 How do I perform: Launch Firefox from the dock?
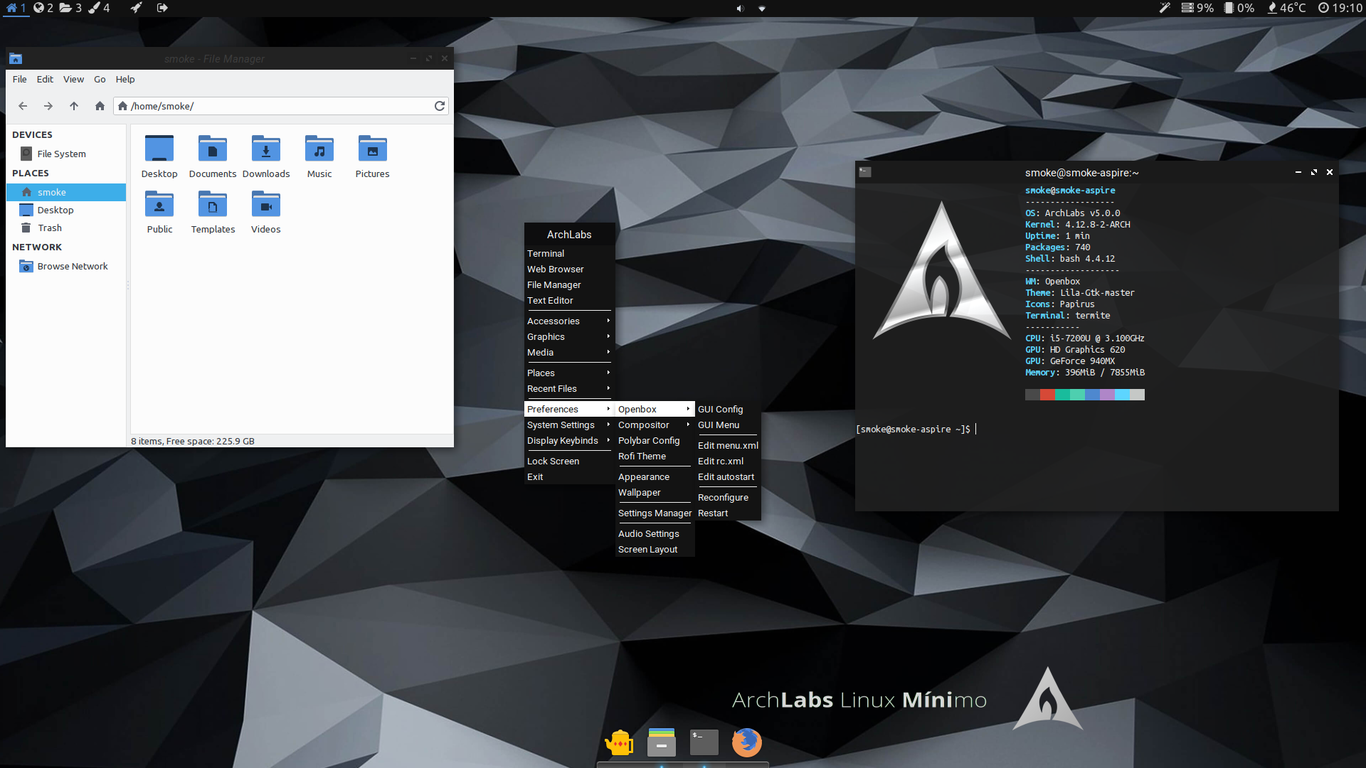tap(747, 742)
